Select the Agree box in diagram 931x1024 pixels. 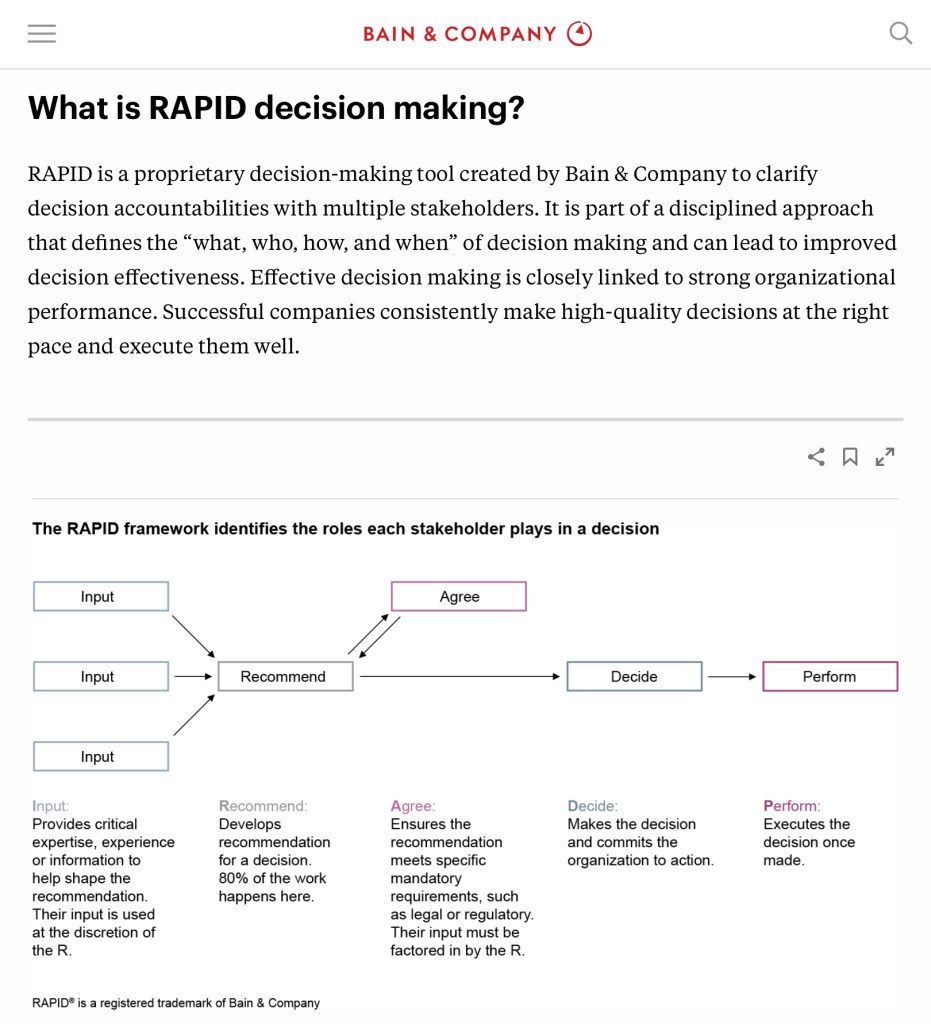click(459, 597)
